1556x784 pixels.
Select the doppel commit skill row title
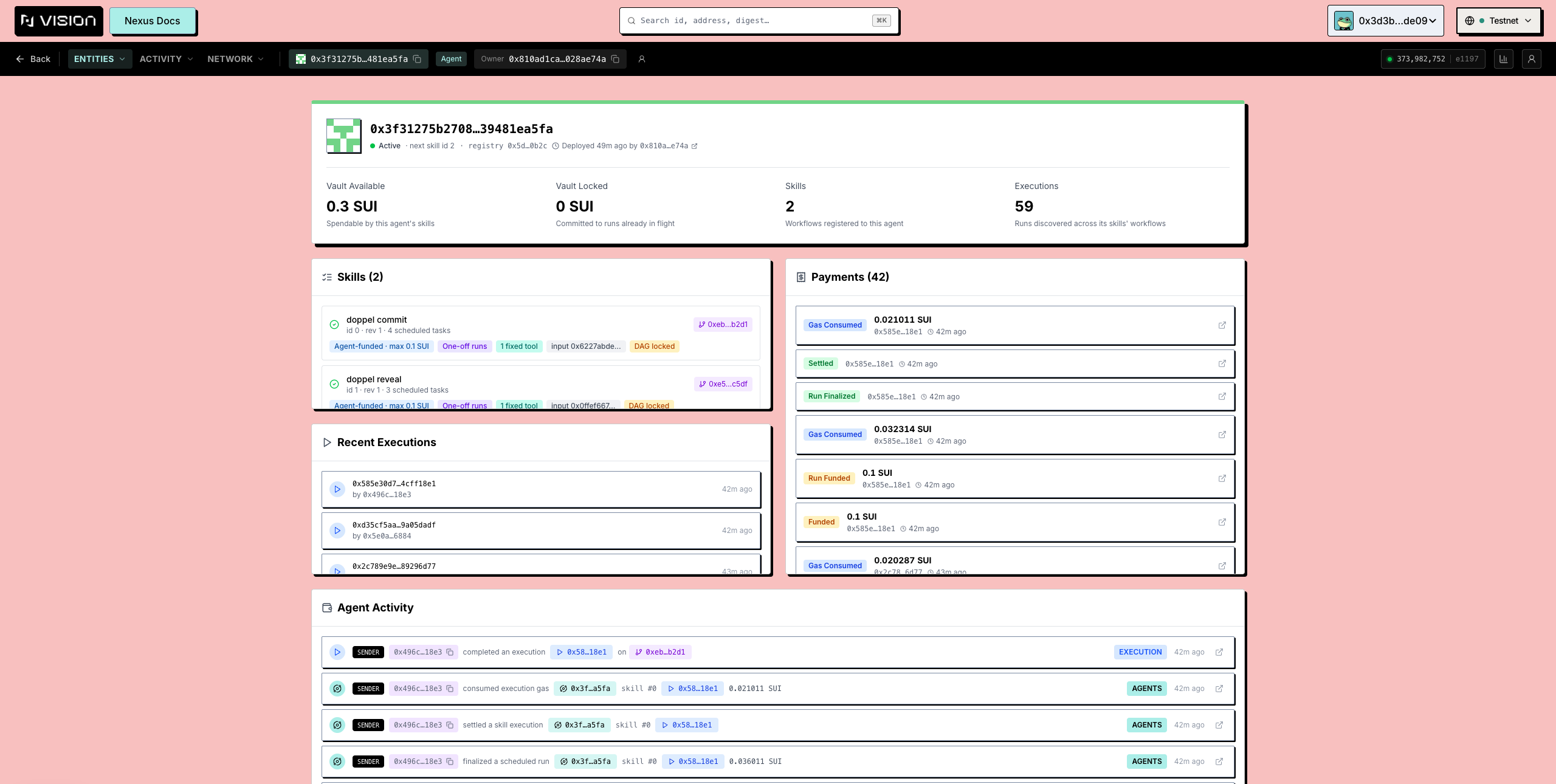pyautogui.click(x=376, y=320)
